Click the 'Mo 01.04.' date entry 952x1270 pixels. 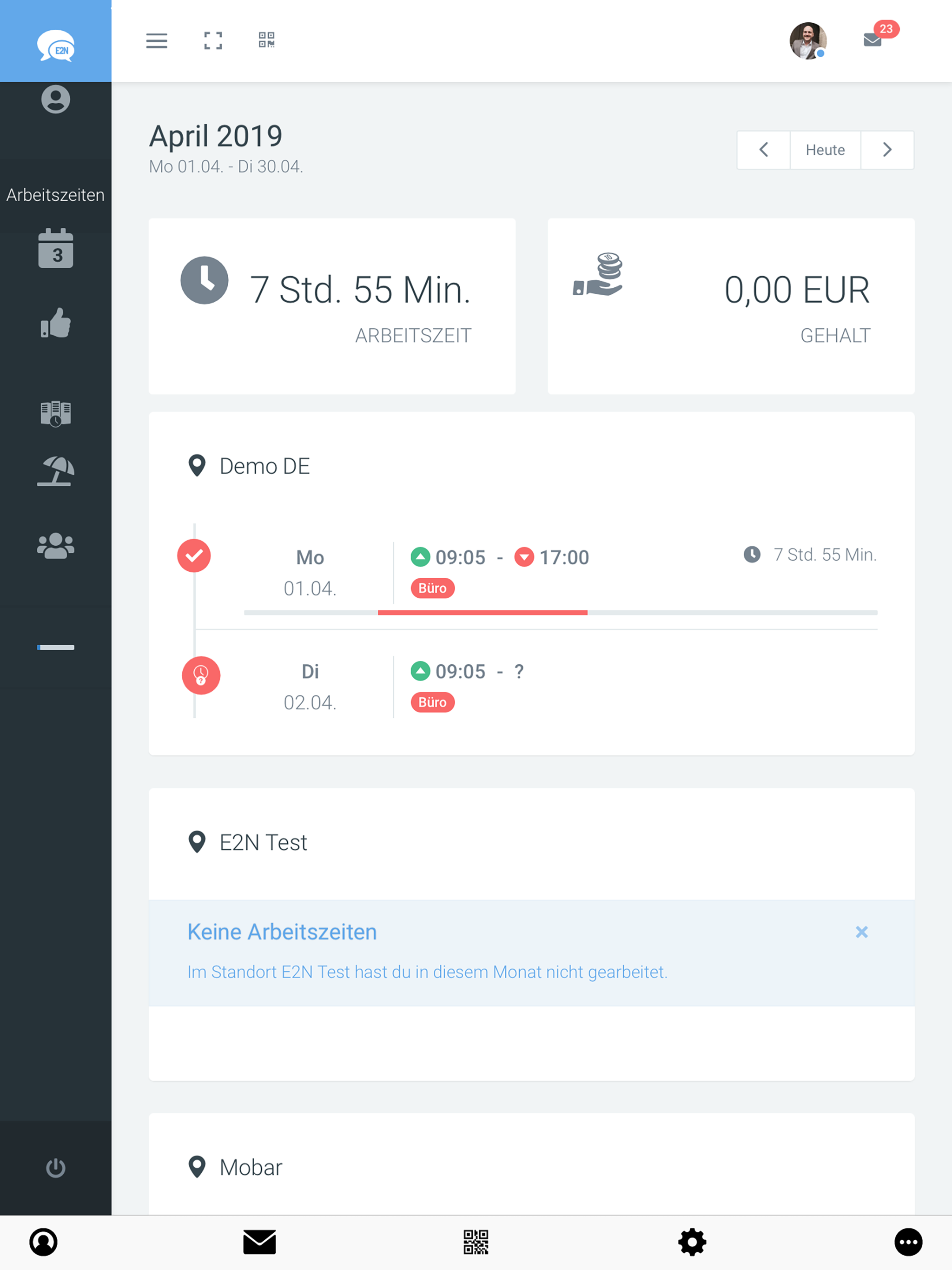point(310,573)
